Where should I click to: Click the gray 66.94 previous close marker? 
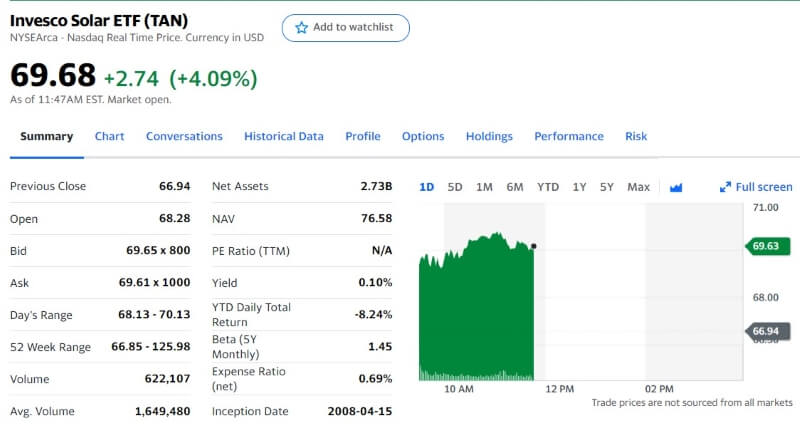tap(766, 331)
